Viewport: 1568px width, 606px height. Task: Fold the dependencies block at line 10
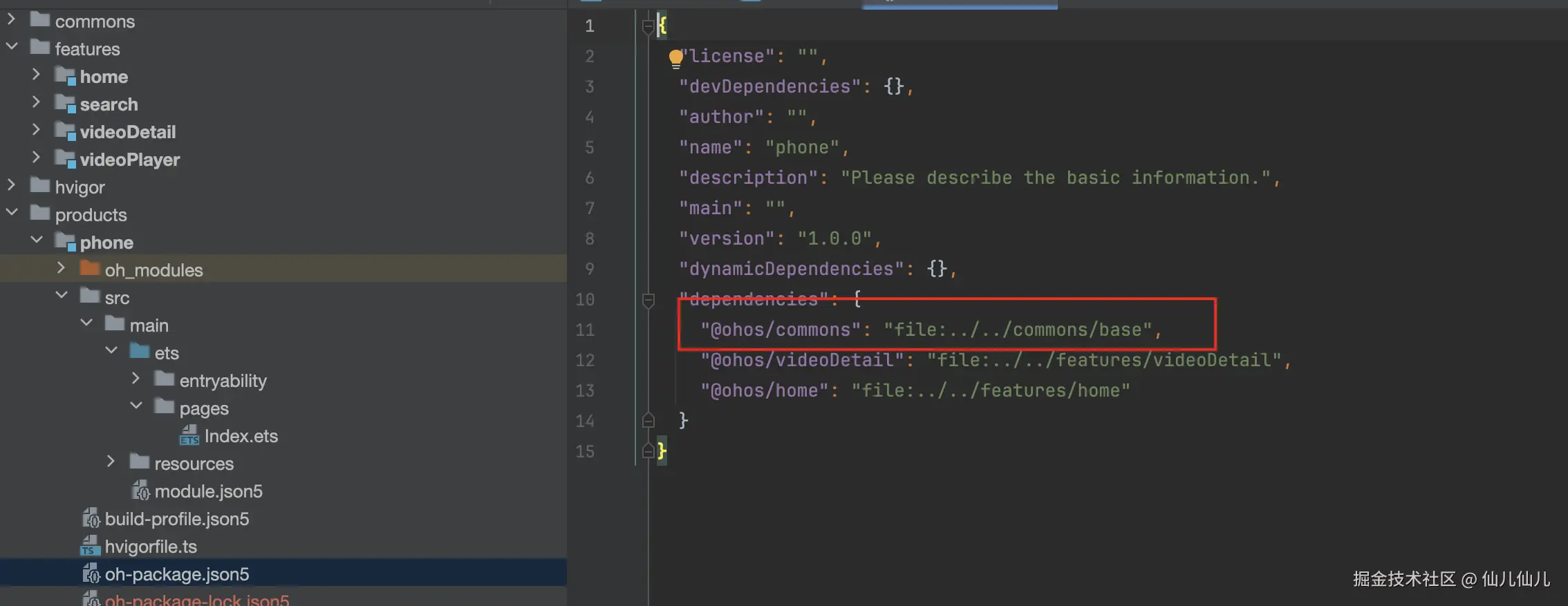648,300
